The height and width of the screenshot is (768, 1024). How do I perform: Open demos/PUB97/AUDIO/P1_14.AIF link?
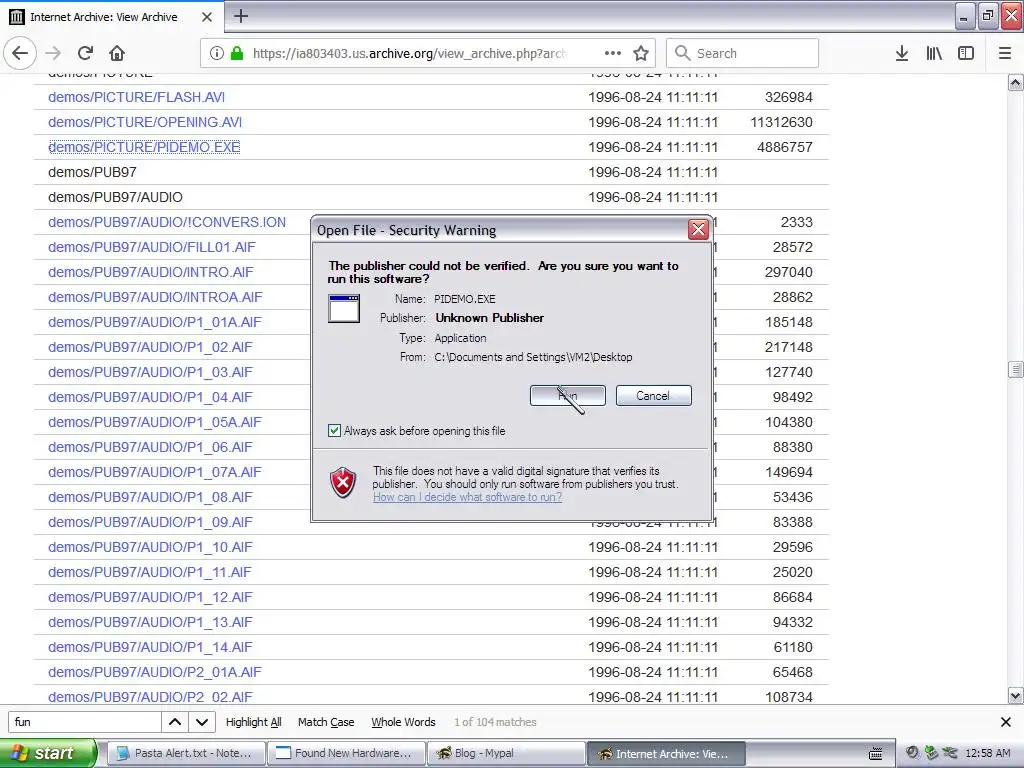coord(150,647)
